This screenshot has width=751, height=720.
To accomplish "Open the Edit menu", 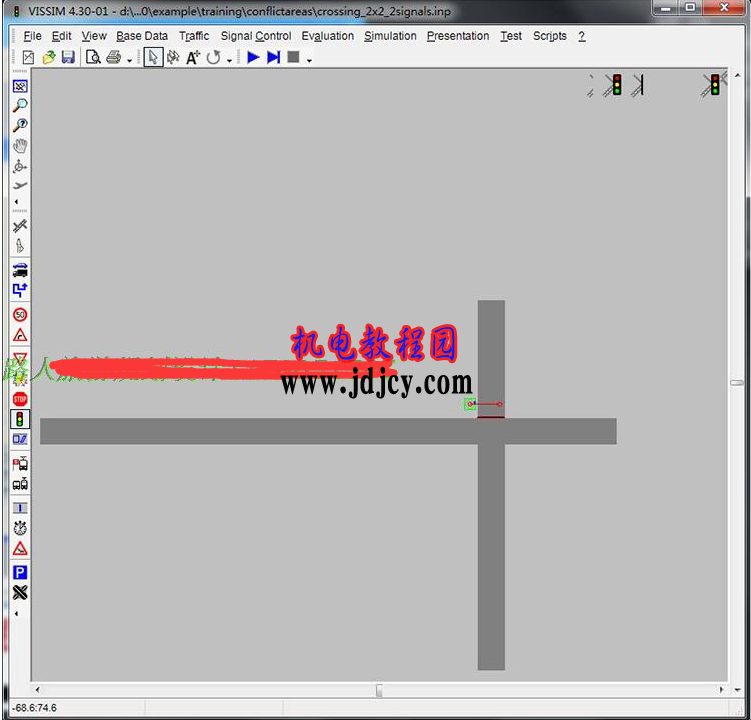I will tap(61, 36).
